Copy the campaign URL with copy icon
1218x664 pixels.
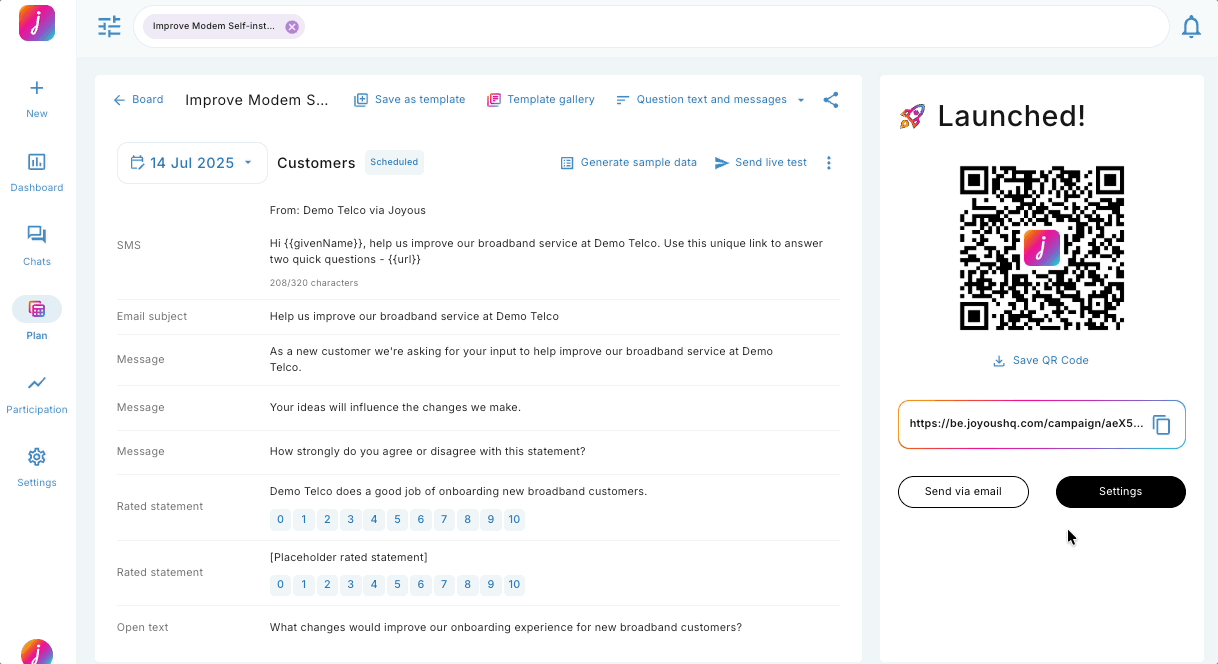[x=1161, y=425]
